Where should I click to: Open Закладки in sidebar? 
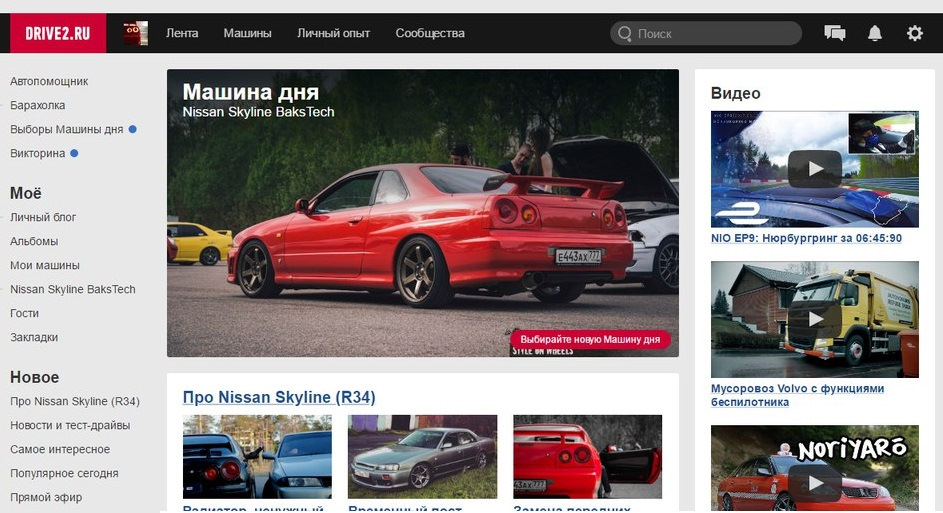click(x=34, y=337)
